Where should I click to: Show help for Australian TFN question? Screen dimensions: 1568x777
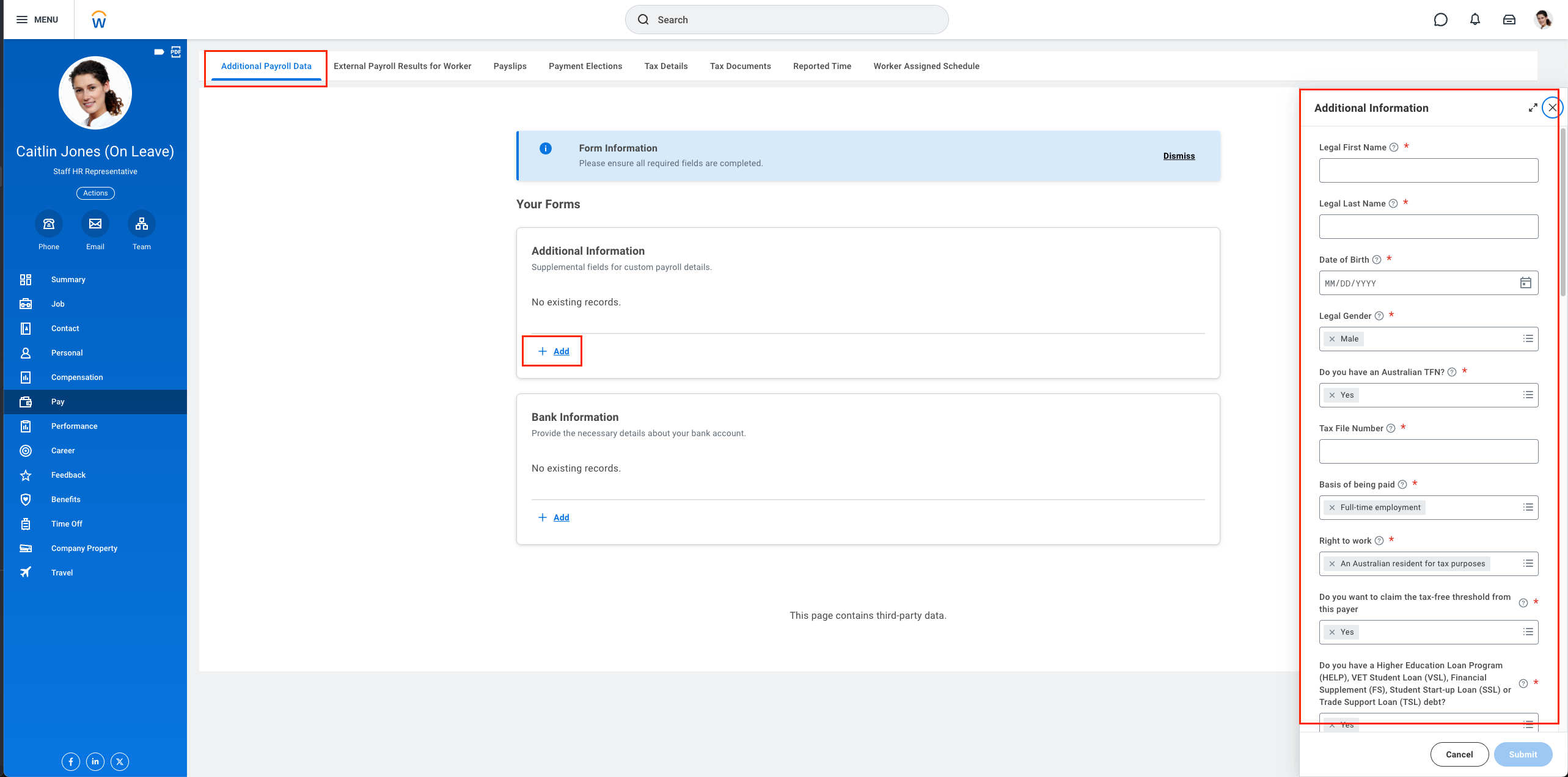1452,372
